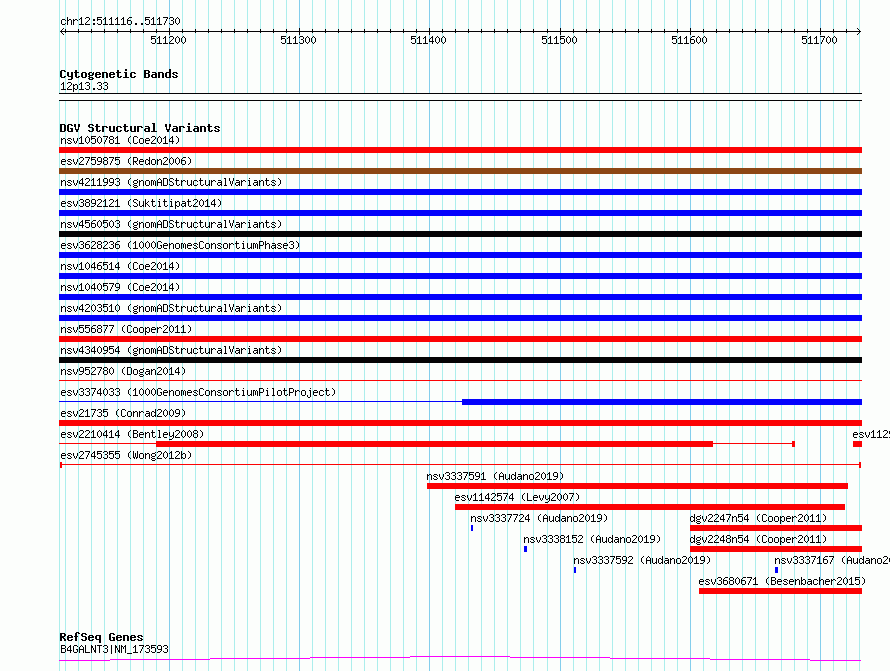The width and height of the screenshot is (890, 671).
Task: Select the esv3680671 red bar
Action: (x=780, y=591)
